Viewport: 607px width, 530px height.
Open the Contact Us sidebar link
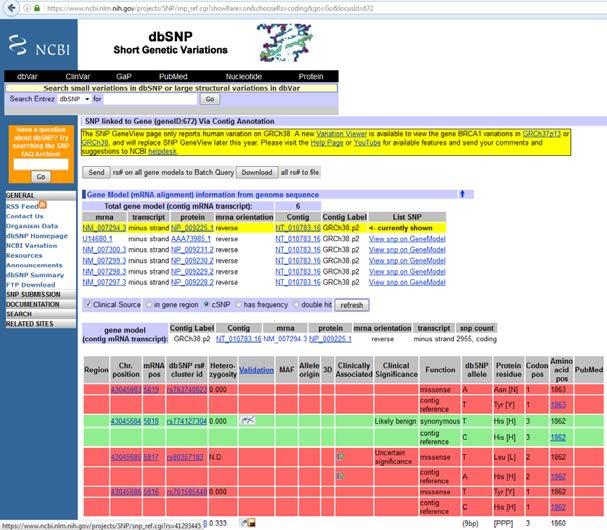click(24, 216)
